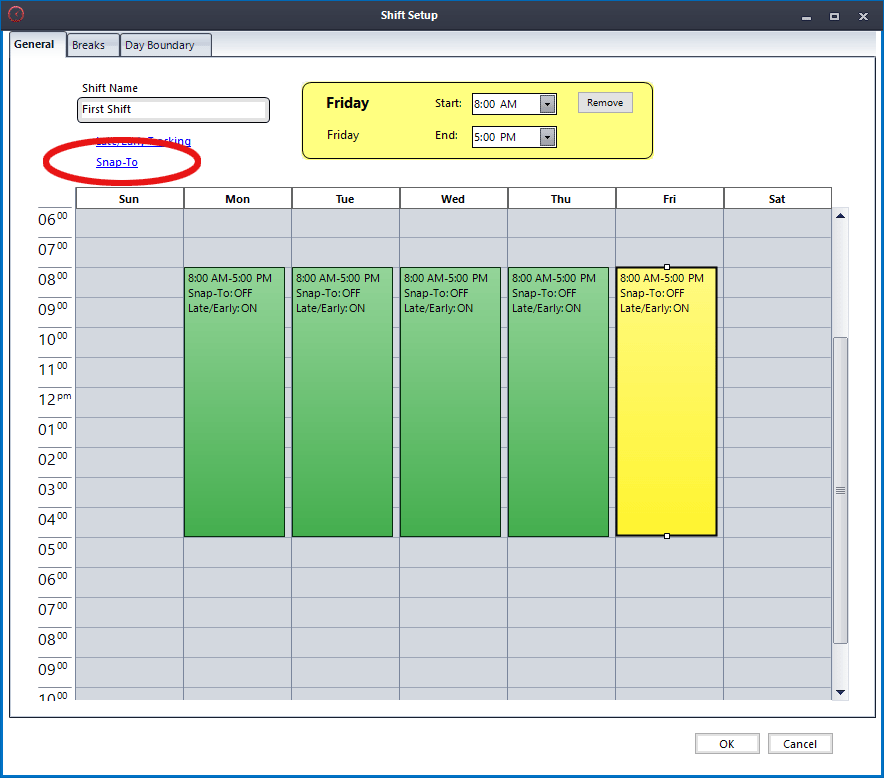This screenshot has height=778, width=884.
Task: Select the General tab
Action: click(34, 45)
